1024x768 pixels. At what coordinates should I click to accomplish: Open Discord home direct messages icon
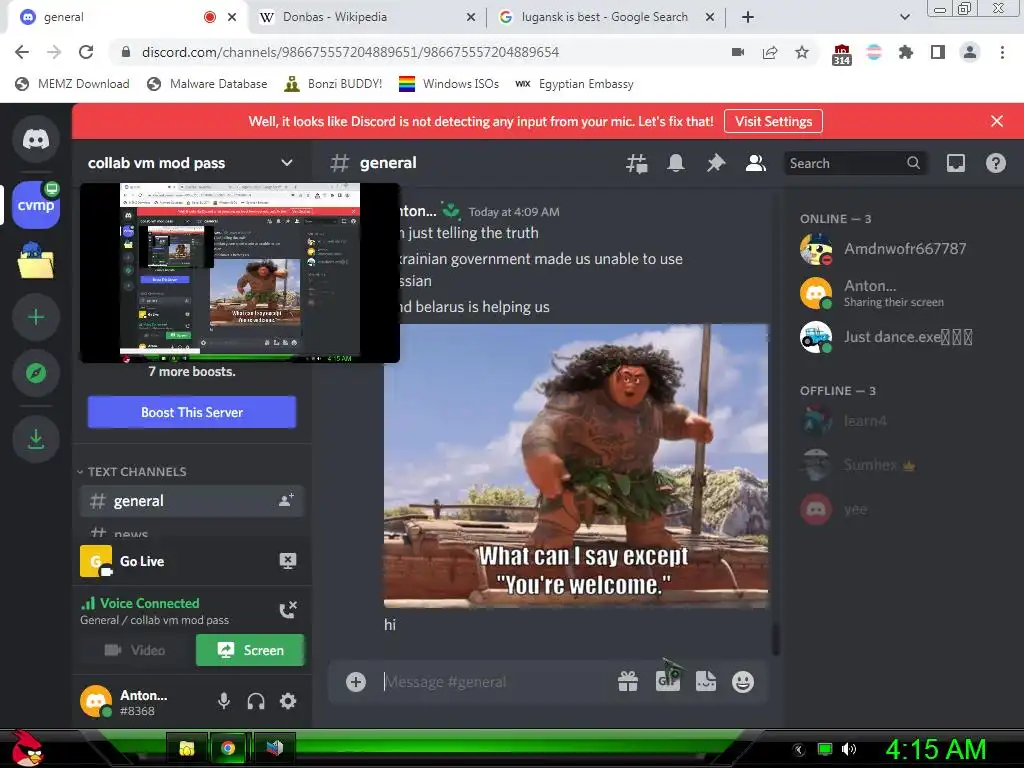coord(36,138)
